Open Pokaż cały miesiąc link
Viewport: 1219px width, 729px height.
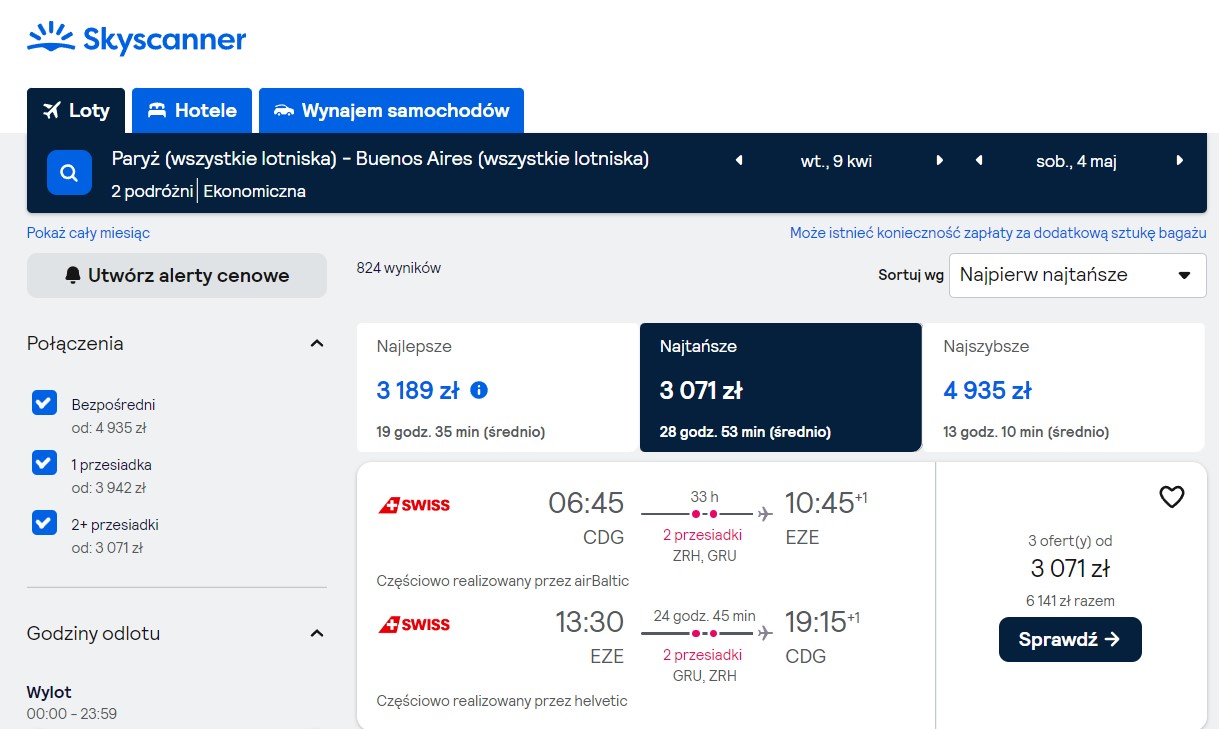(89, 233)
